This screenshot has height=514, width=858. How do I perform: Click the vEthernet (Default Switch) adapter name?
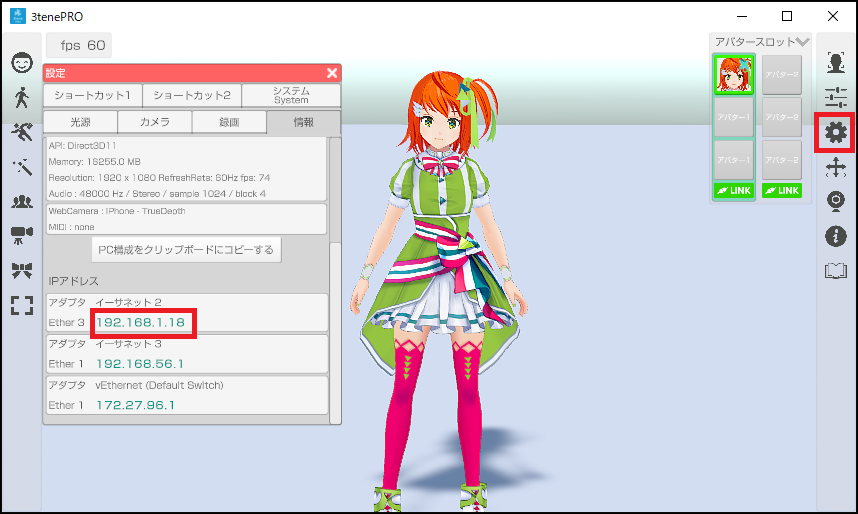click(x=159, y=385)
